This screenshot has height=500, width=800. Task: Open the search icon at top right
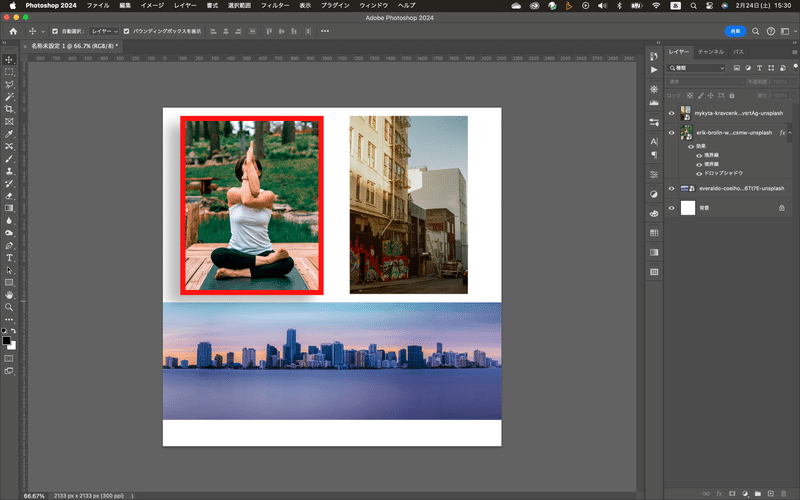tap(757, 31)
